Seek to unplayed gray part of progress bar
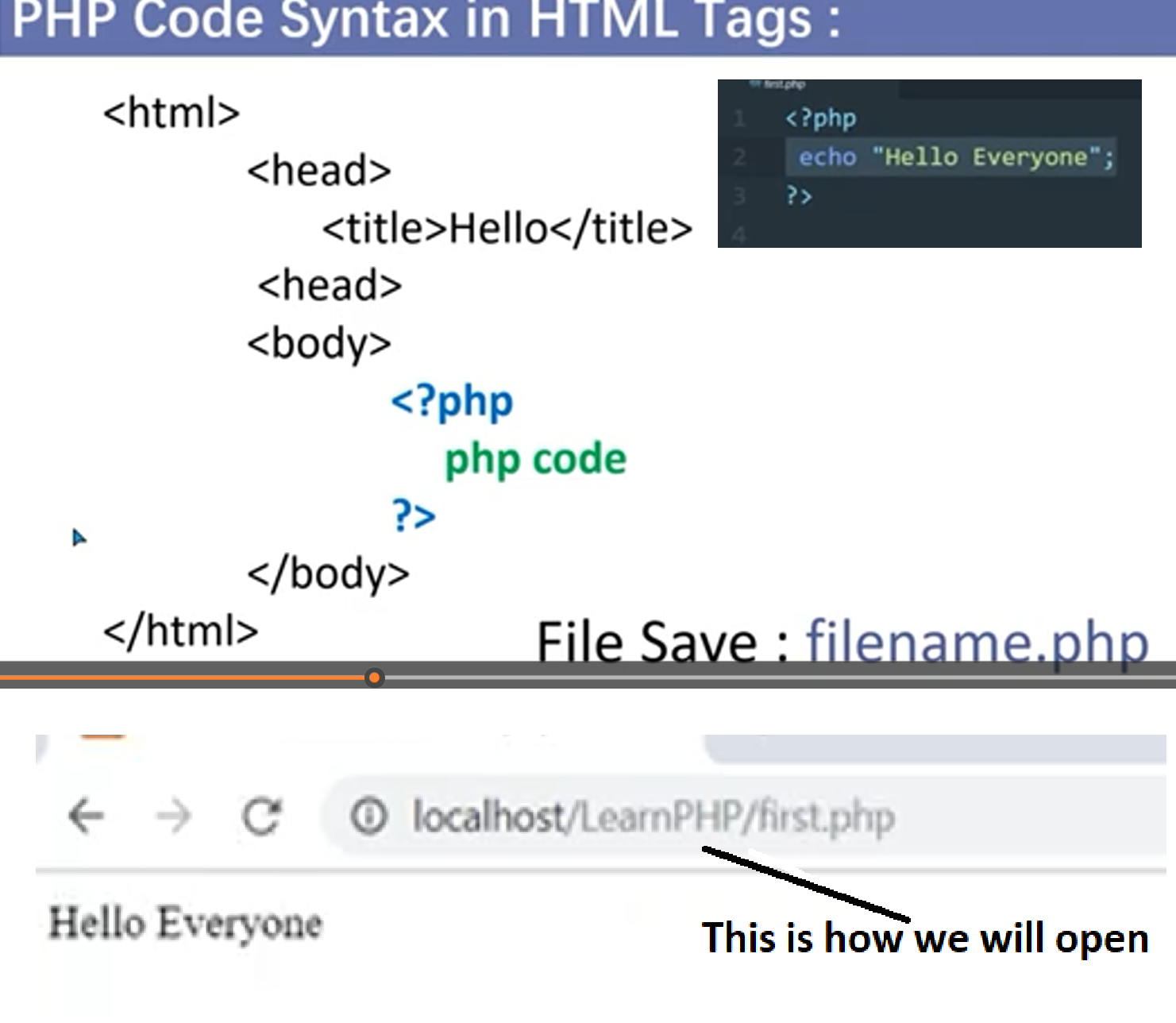Viewport: 1176px width, 1023px height. 754,677
